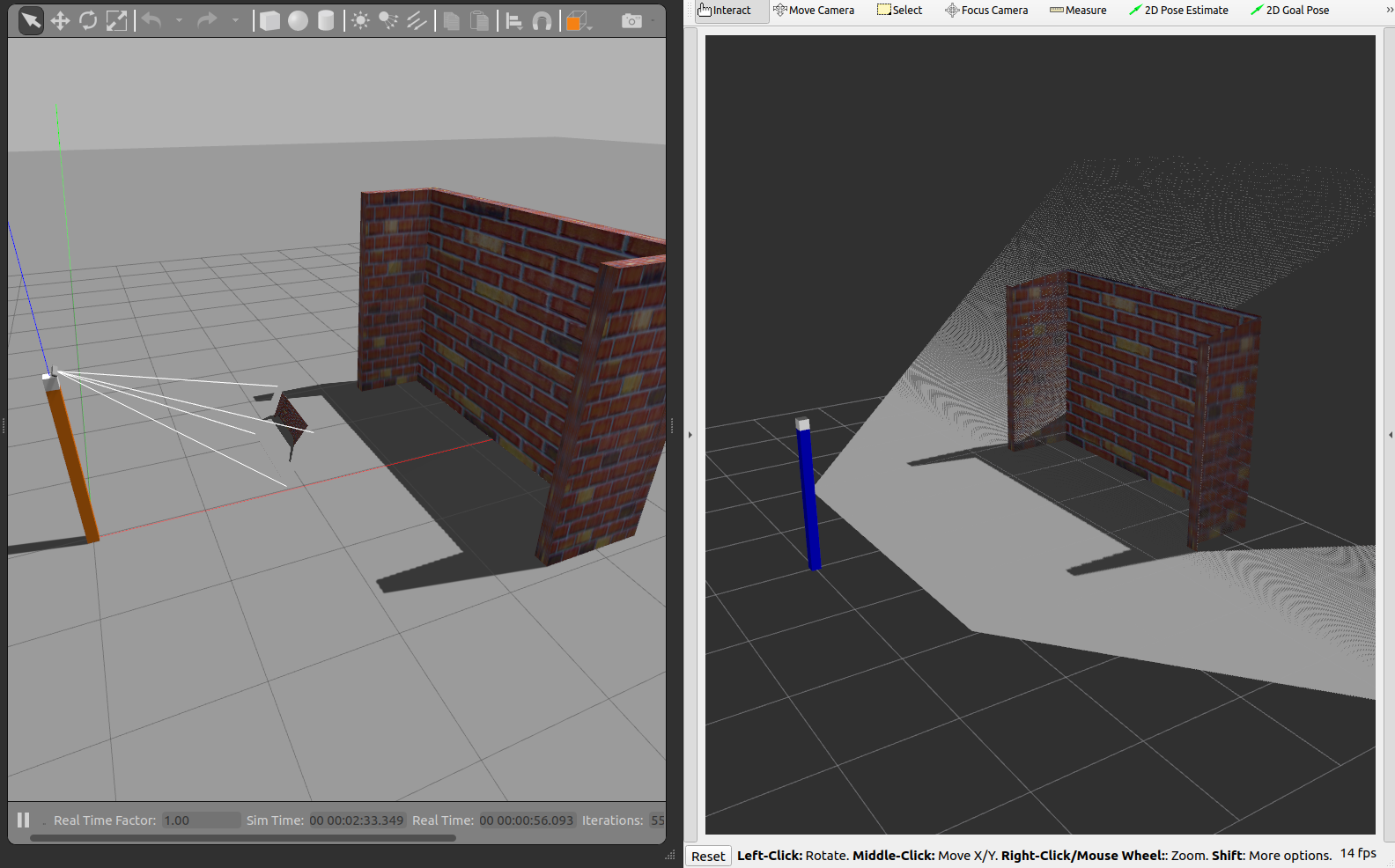This screenshot has height=868, width=1395.
Task: Insert a box shape in Gazebo
Action: [270, 20]
